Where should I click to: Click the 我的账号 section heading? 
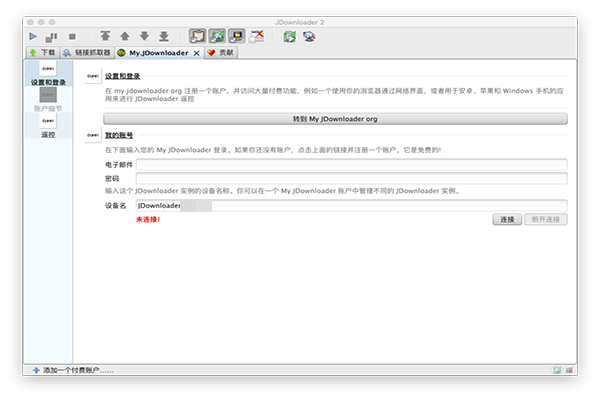point(119,135)
